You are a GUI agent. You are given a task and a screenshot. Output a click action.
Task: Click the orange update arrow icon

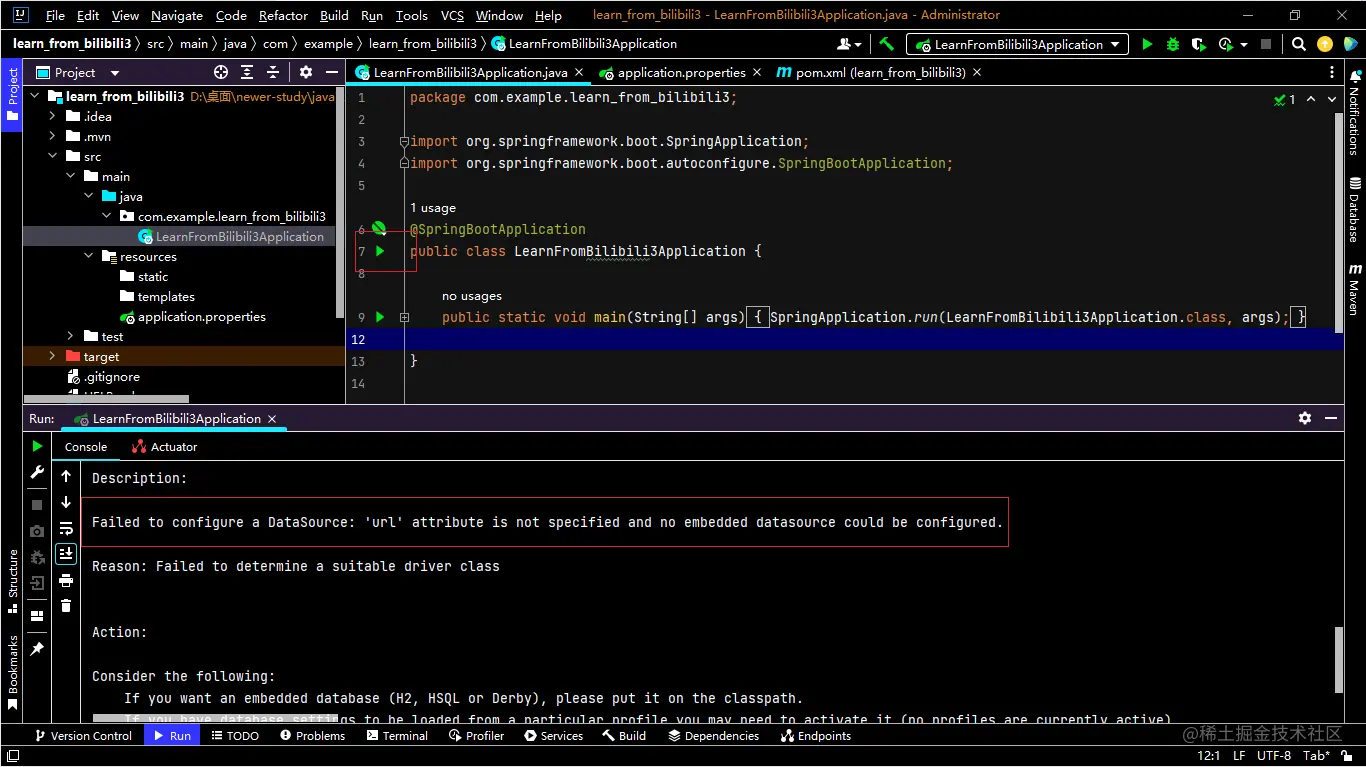click(x=1325, y=44)
